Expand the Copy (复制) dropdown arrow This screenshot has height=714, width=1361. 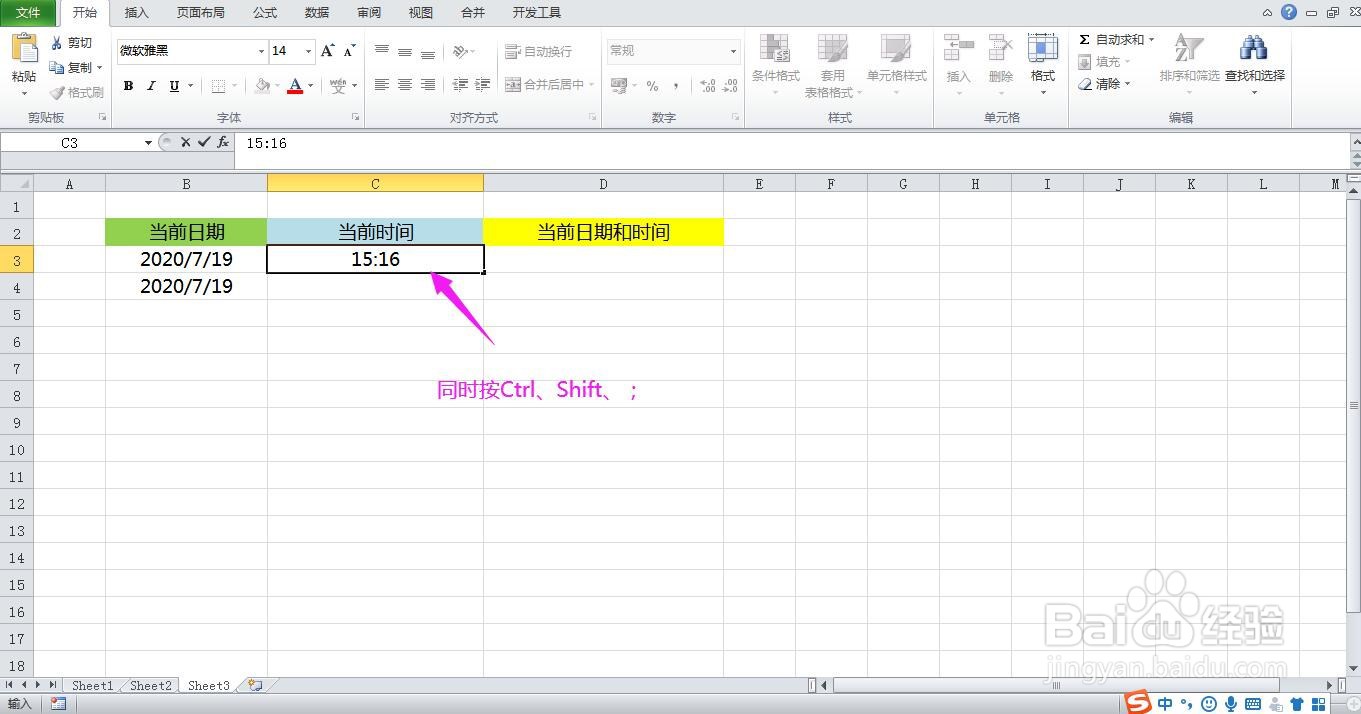point(100,68)
